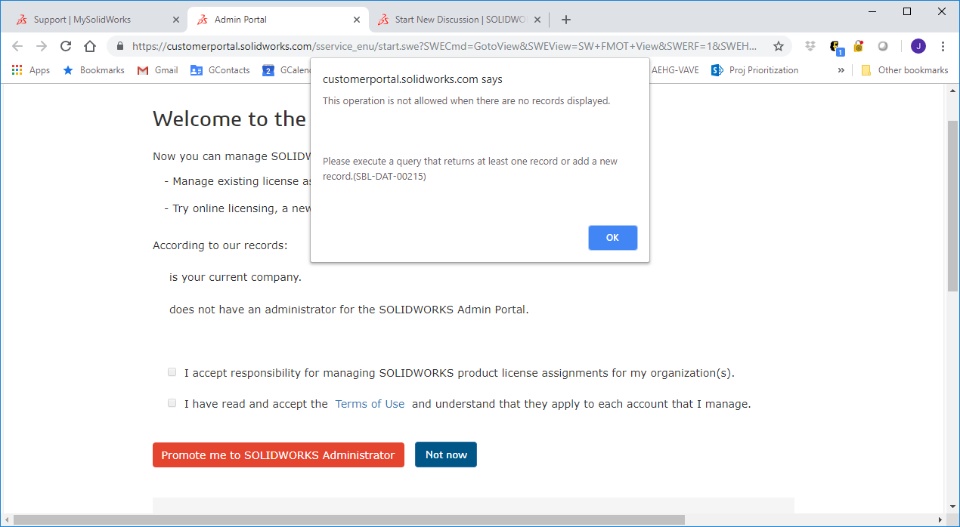Close the Admin Portal tab
960x527 pixels.
click(x=356, y=20)
